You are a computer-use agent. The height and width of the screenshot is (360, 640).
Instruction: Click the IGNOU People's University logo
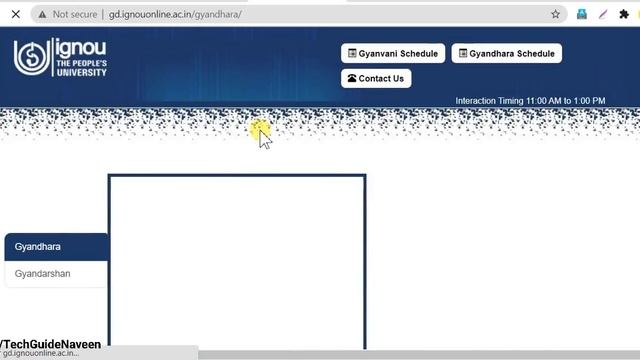pyautogui.click(x=60, y=57)
